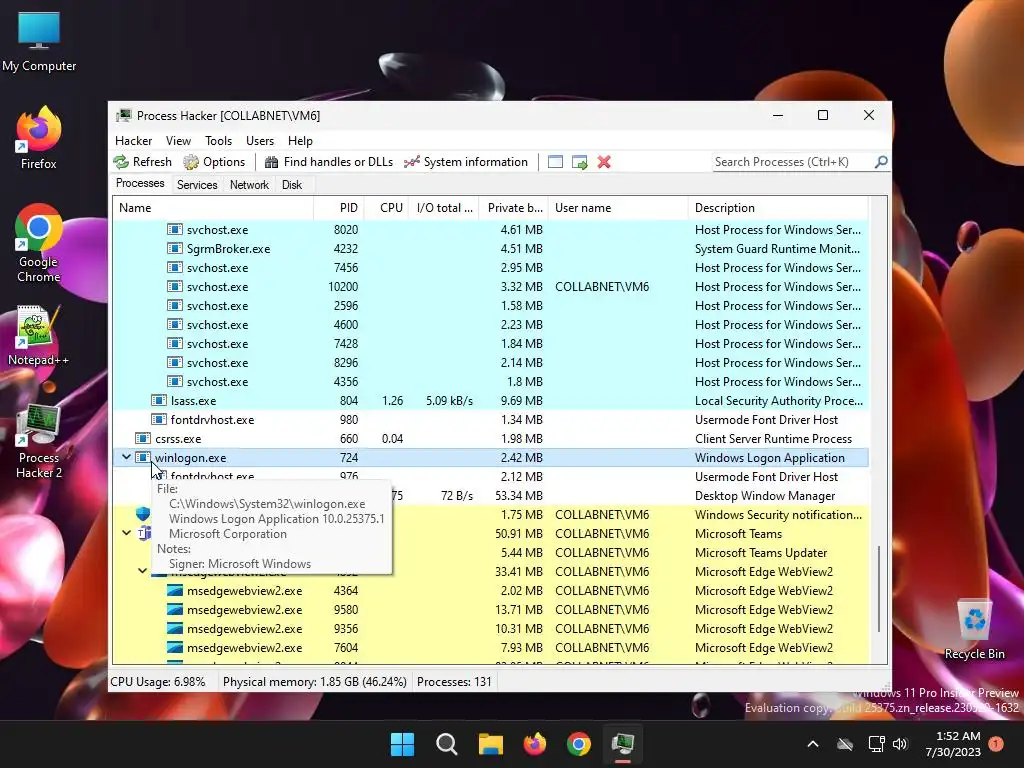The height and width of the screenshot is (768, 1024).
Task: Switch to the Network tab
Action: click(249, 185)
